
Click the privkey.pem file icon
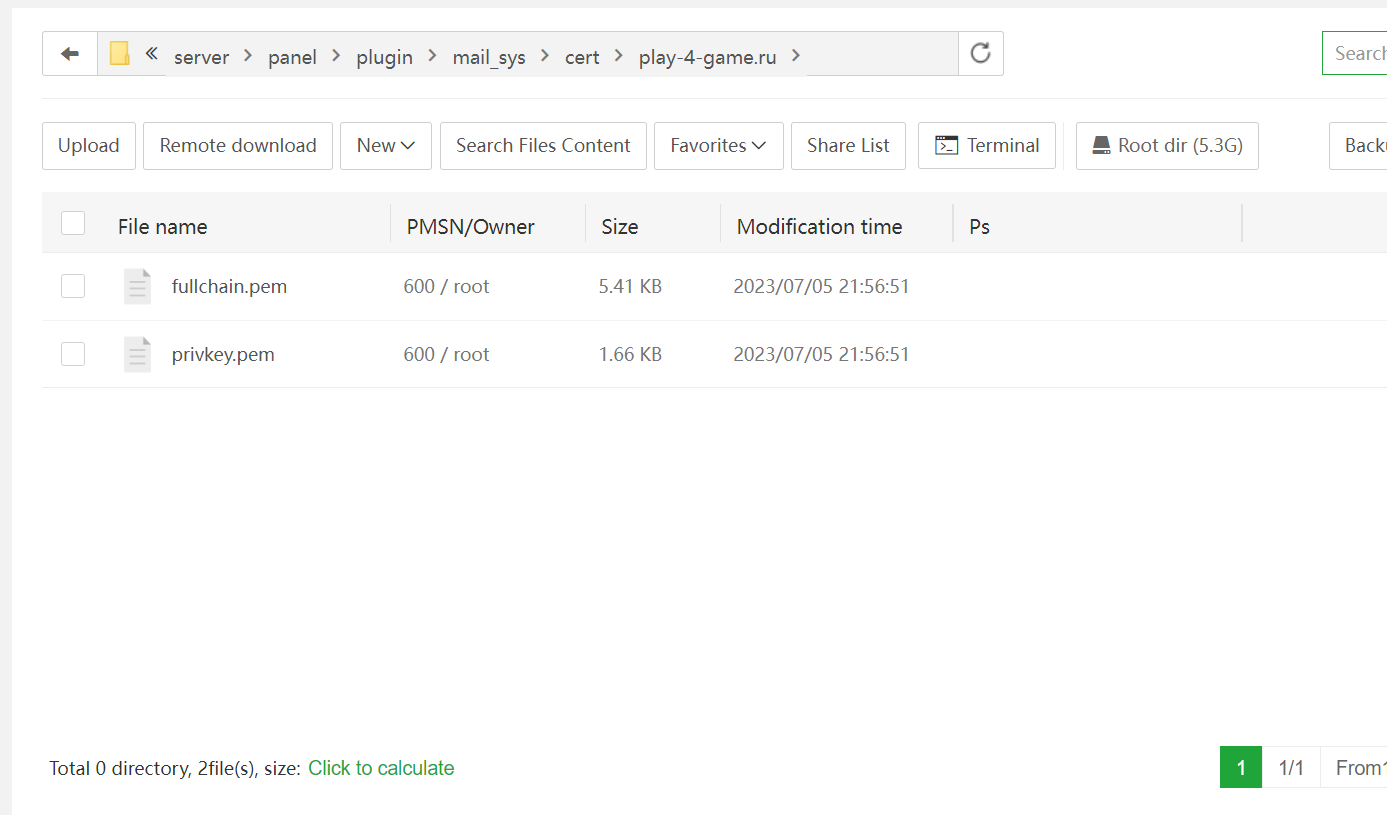pyautogui.click(x=137, y=355)
